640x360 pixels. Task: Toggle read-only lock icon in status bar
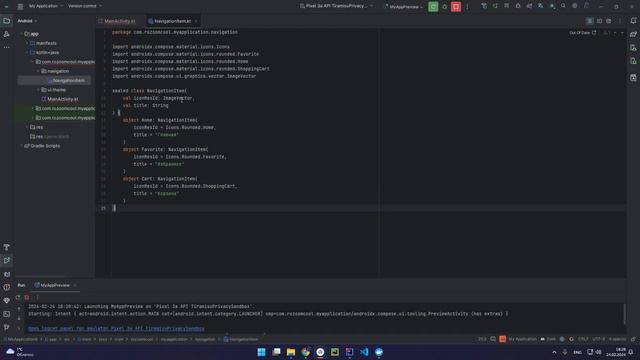pyautogui.click(x=633, y=339)
